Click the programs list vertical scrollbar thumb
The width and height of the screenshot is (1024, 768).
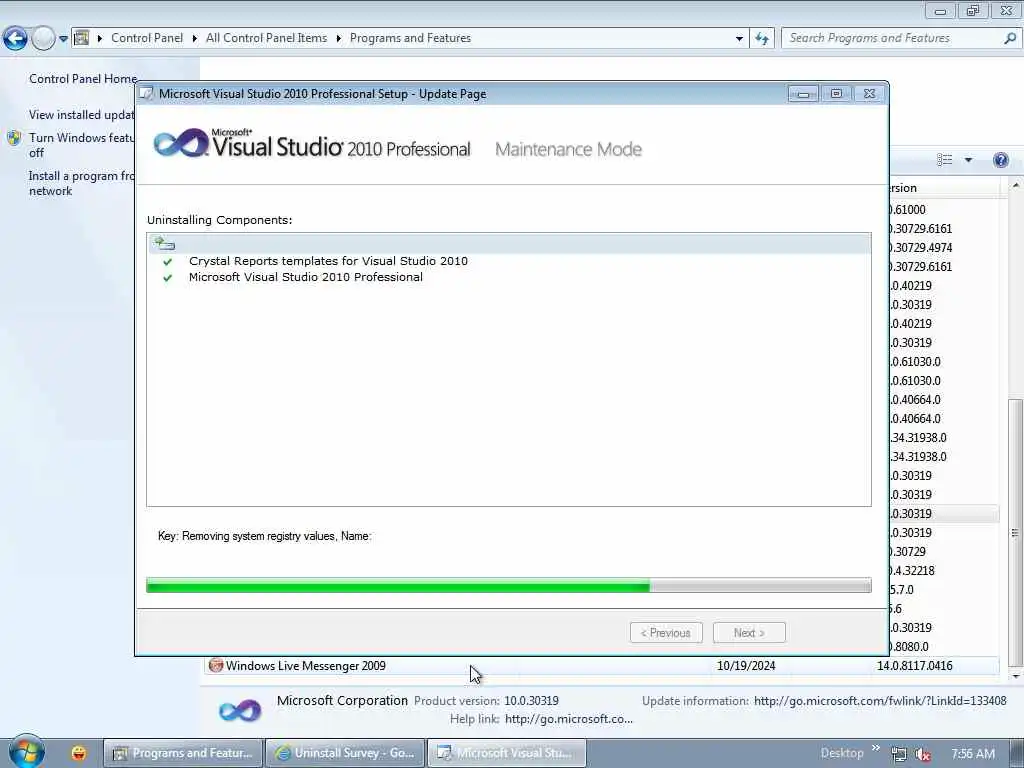click(x=1015, y=532)
